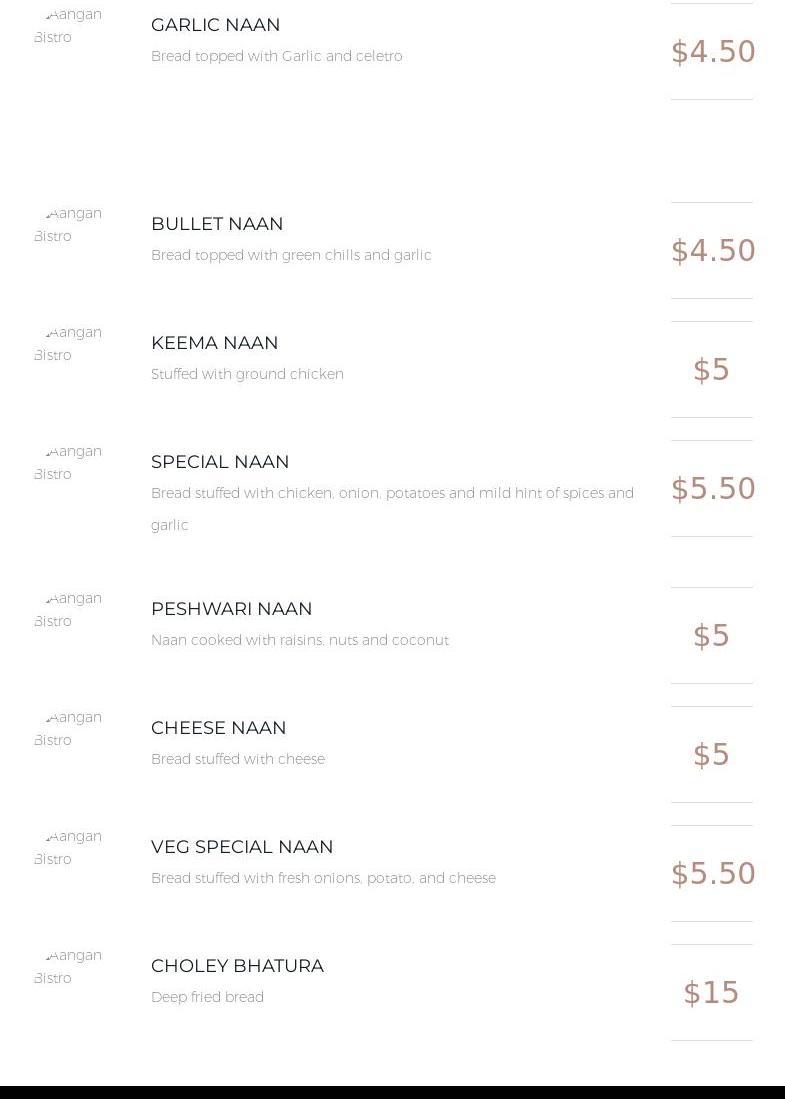Open the Special Naan heading

(x=220, y=462)
